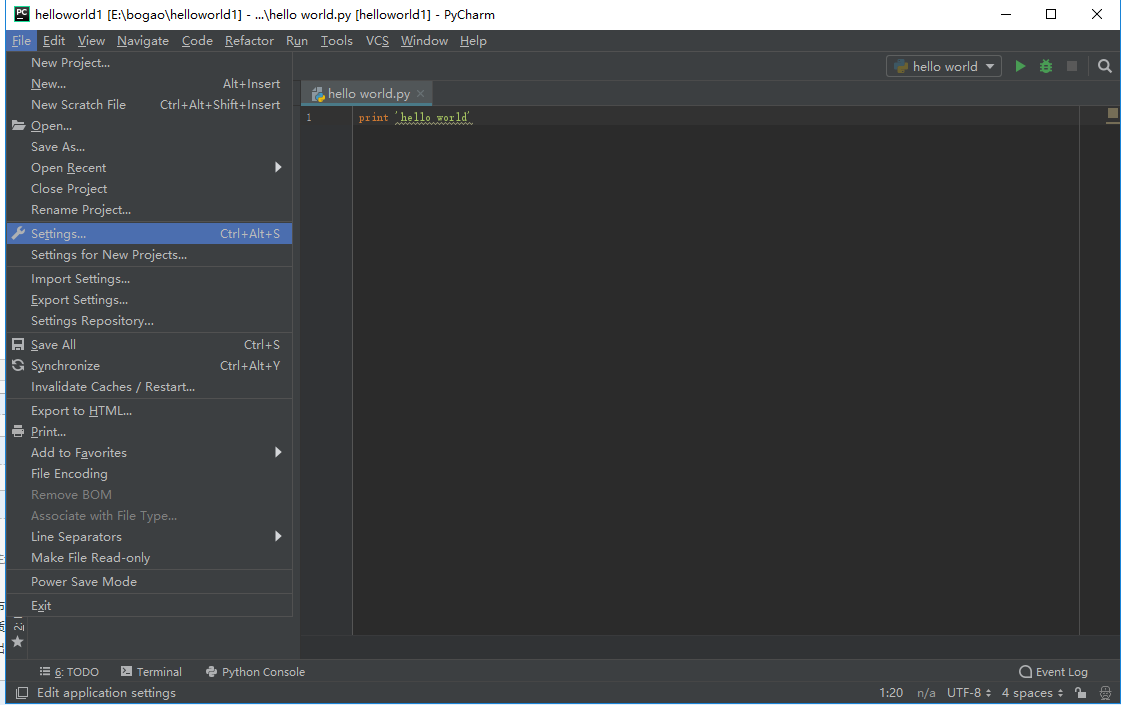Expand the Add to Favorites submenu

(149, 453)
